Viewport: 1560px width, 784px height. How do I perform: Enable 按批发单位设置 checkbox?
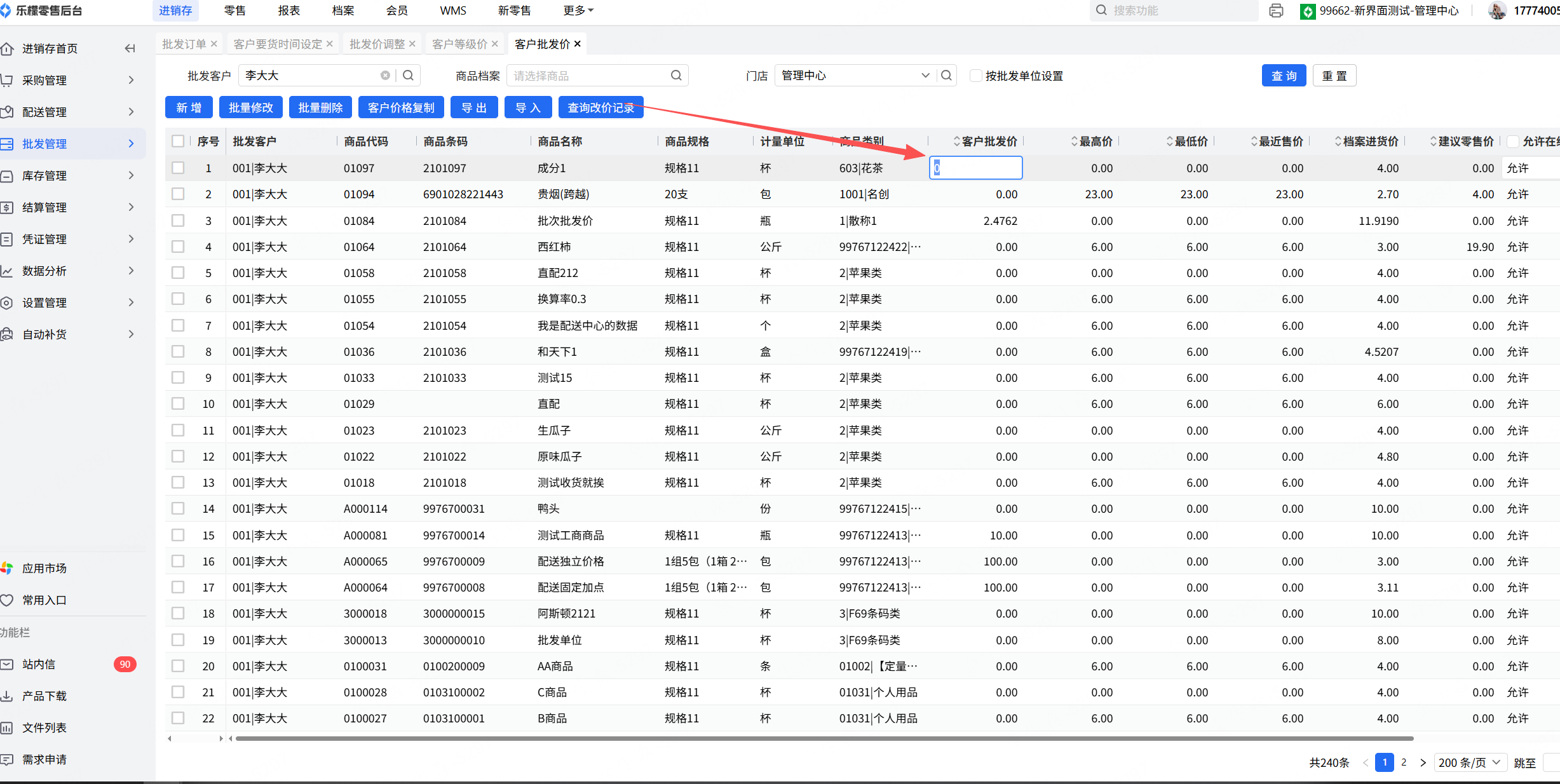point(976,76)
